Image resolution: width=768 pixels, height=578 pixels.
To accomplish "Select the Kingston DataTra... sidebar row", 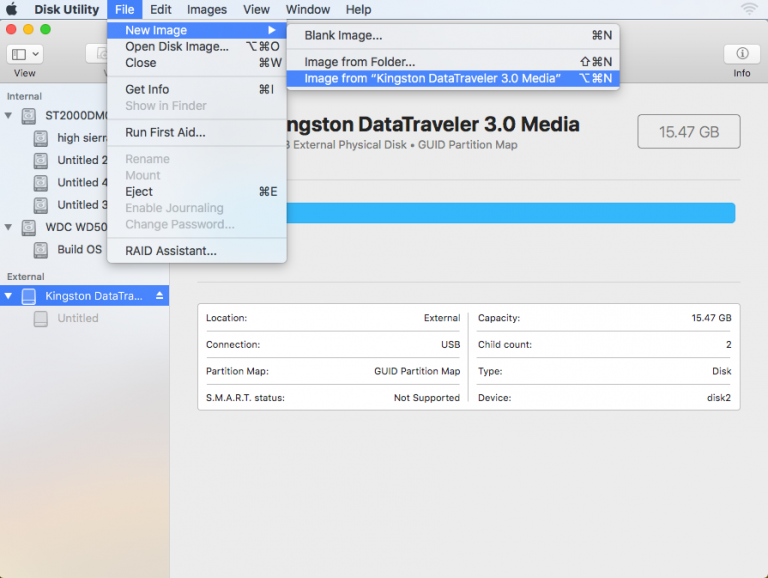I will 84,296.
